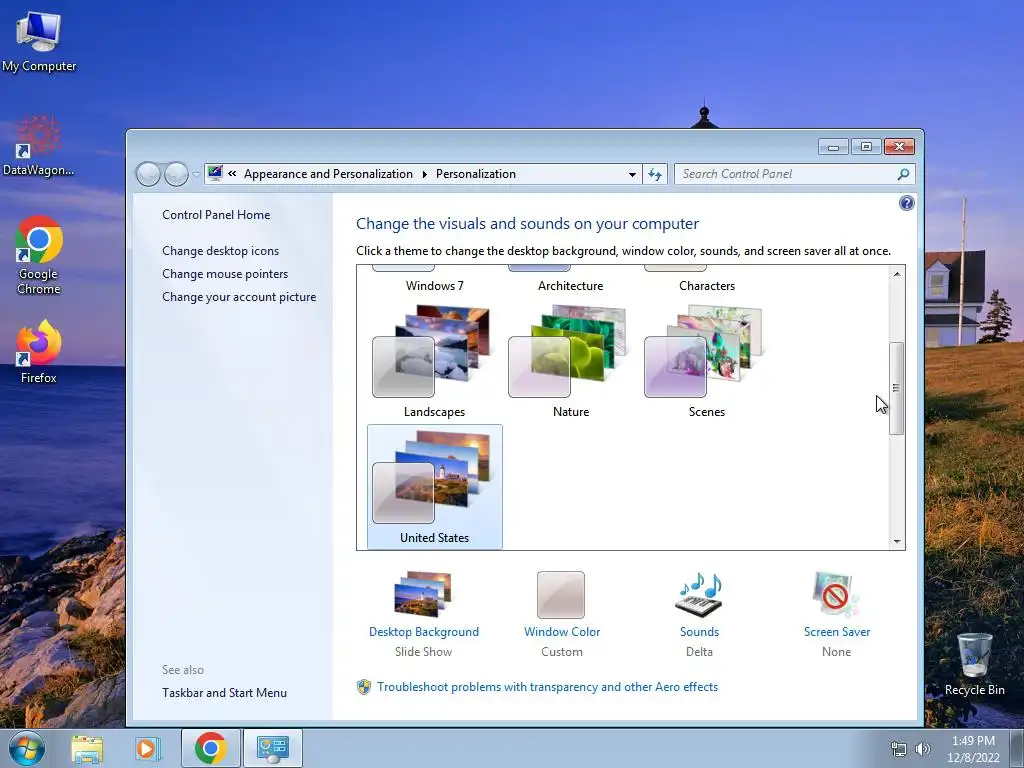Expand the double-chevron breadcrumb overflow
Viewport: 1024px width, 768px height.
point(232,174)
